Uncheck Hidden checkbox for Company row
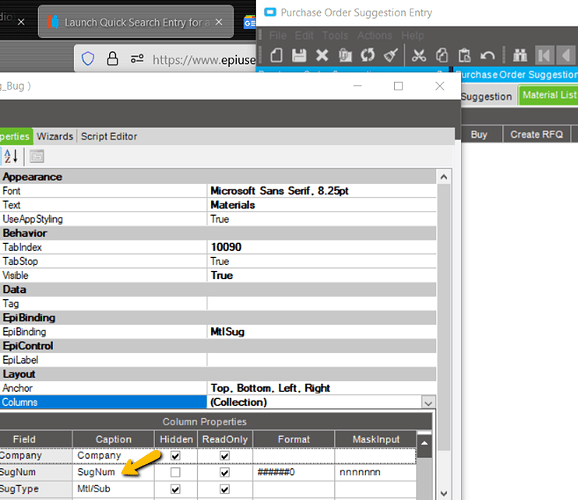 click(x=175, y=456)
